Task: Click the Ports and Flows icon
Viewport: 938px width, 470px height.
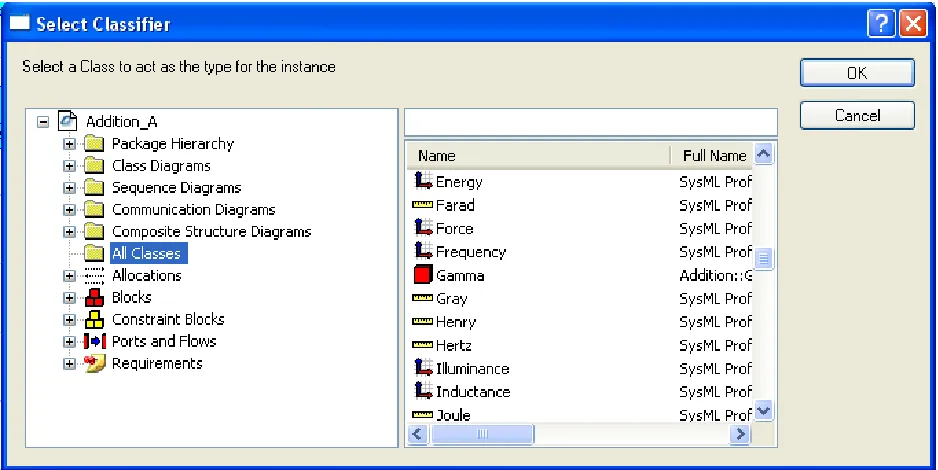Action: 95,341
